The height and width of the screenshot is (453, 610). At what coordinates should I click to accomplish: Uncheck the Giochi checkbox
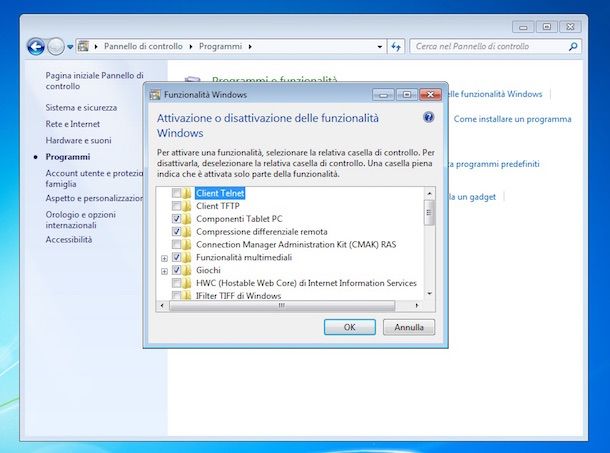click(x=176, y=270)
